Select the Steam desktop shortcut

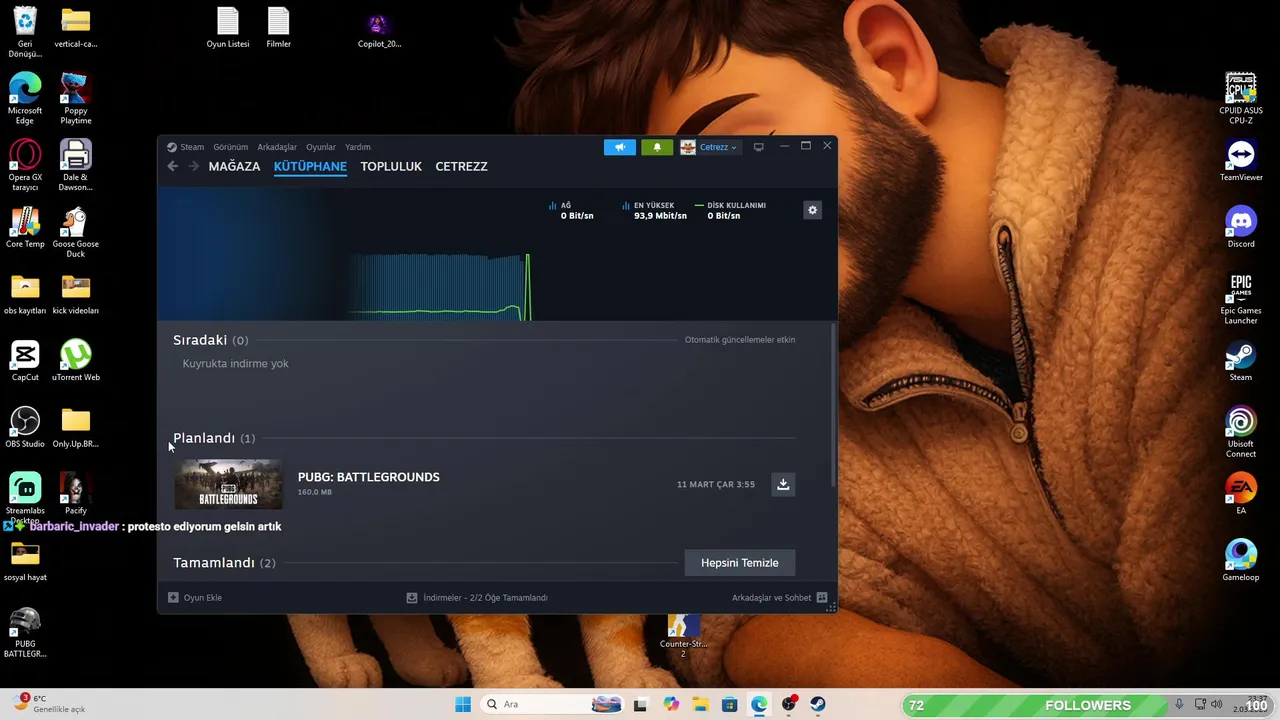(x=1241, y=361)
